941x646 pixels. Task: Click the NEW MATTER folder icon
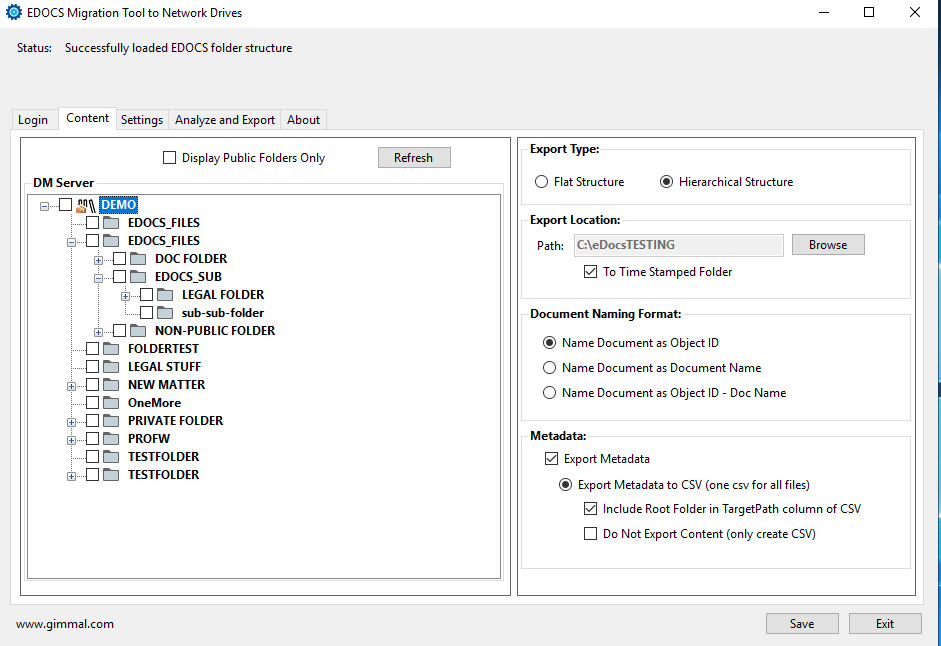[x=111, y=385]
